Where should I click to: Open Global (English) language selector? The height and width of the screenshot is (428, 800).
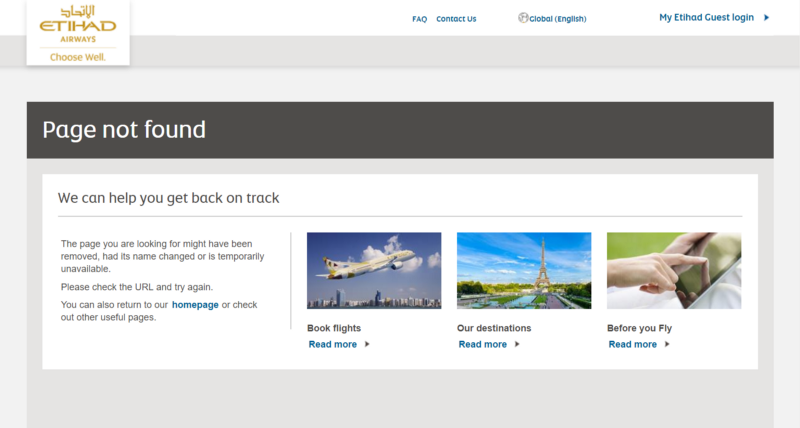point(558,19)
